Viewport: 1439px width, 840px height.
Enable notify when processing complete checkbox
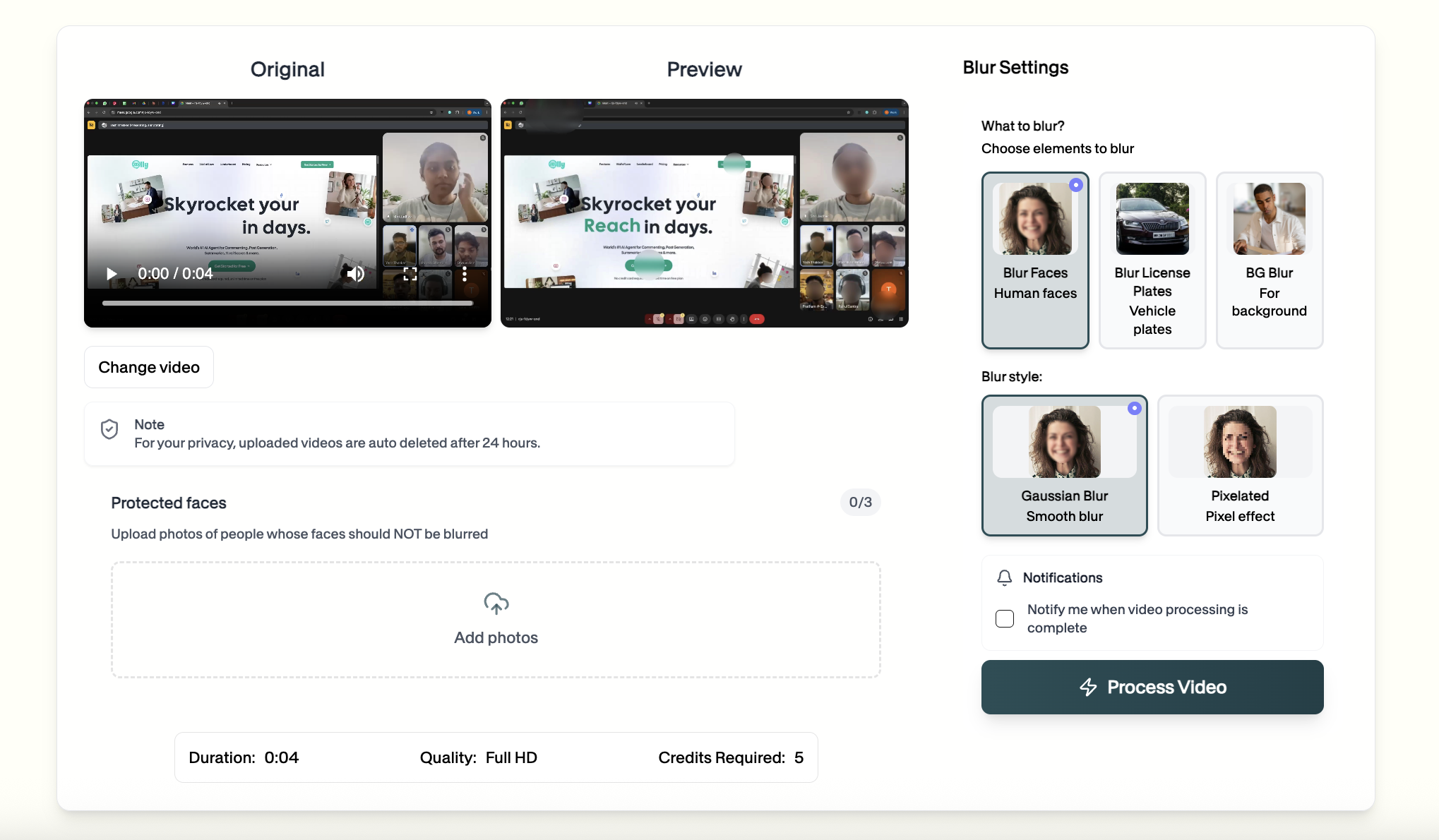(x=1004, y=618)
